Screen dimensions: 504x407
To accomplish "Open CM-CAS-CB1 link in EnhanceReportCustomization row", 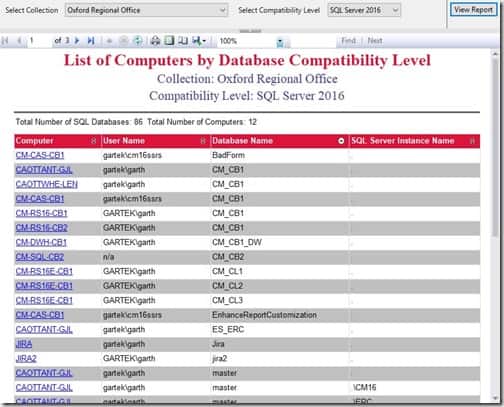I will 40,315.
